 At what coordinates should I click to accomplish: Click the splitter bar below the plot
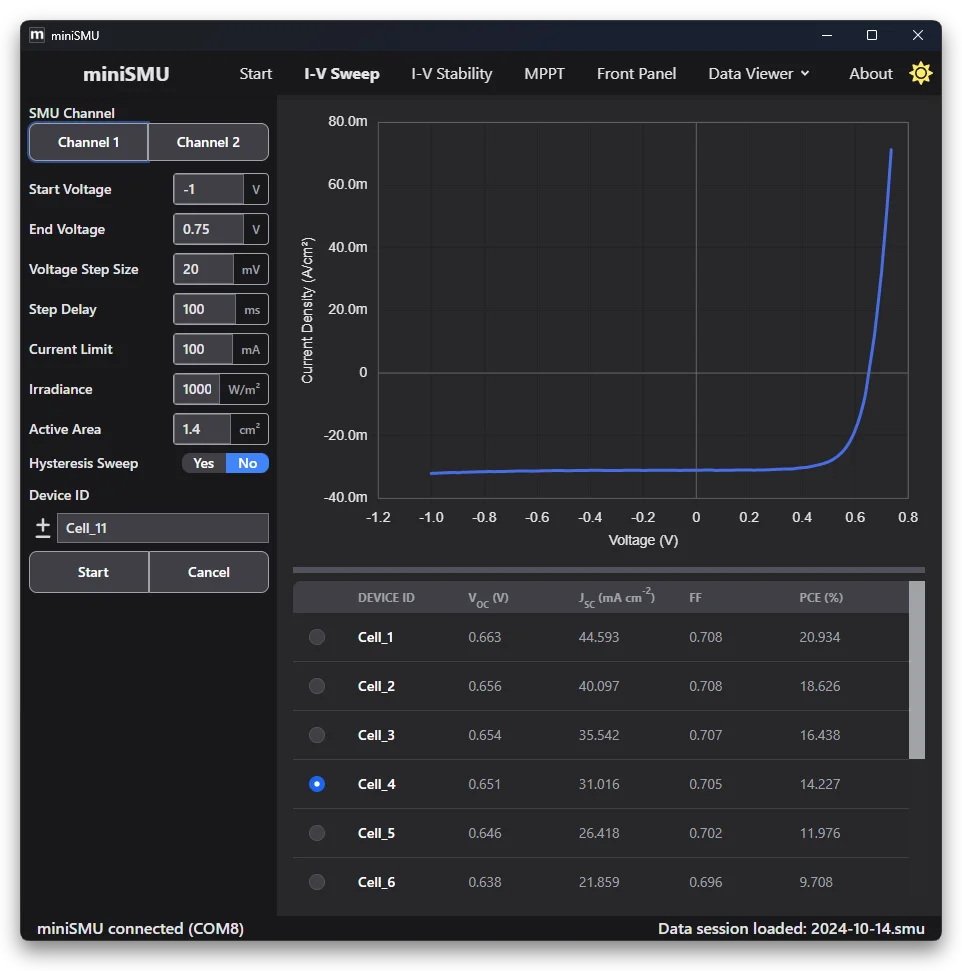click(x=608, y=570)
